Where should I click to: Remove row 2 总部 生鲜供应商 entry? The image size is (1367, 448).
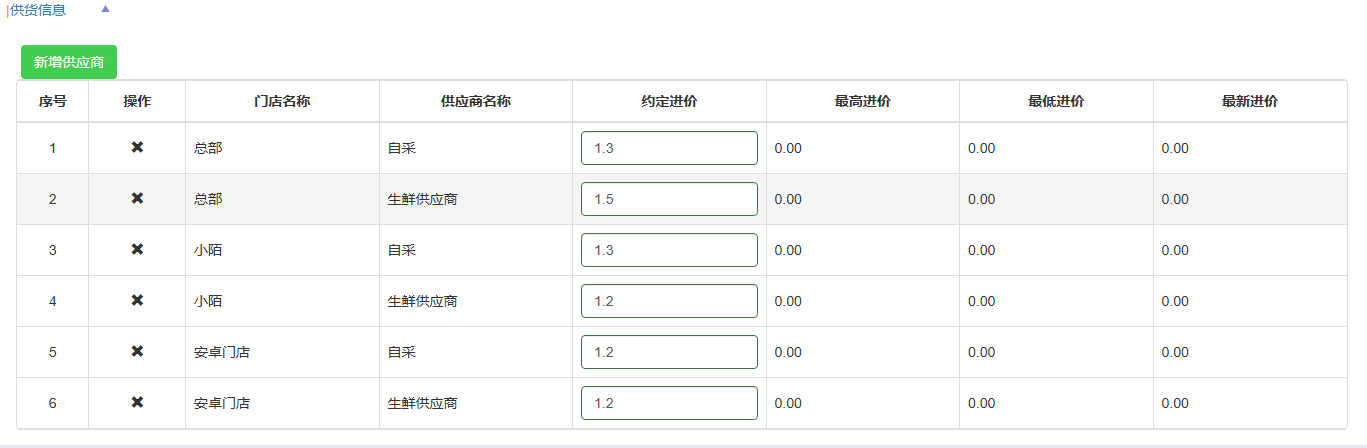(x=137, y=199)
